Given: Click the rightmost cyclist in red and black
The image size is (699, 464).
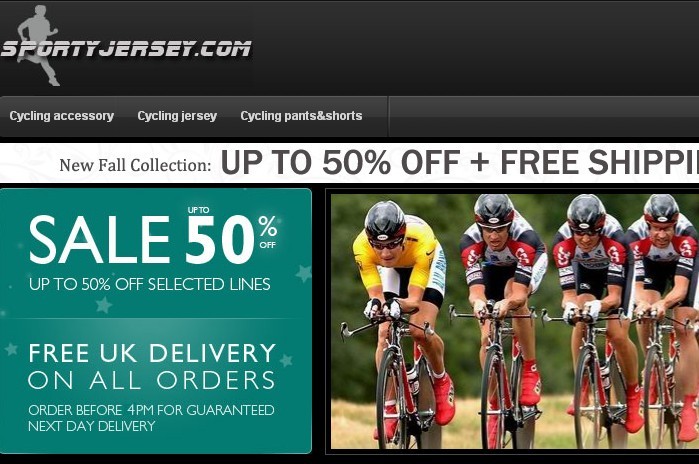Looking at the screenshot, I should pyautogui.click(x=664, y=312).
